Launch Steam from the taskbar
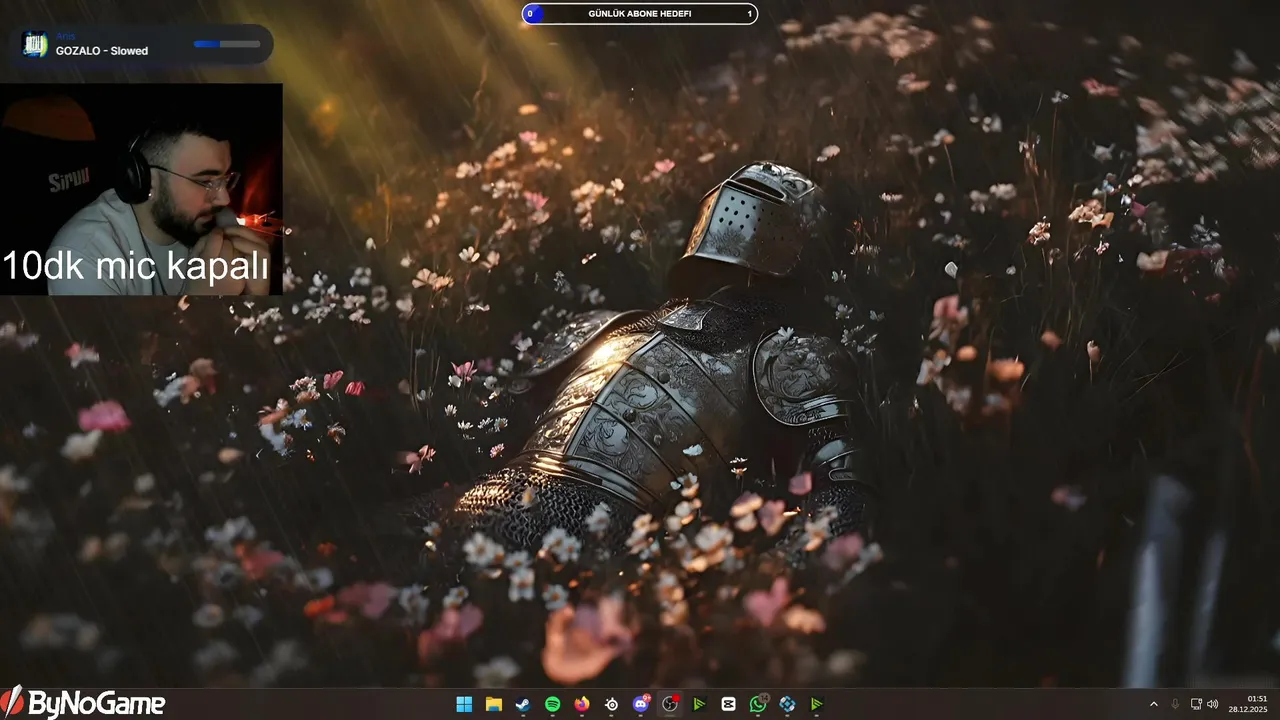The image size is (1280, 720). [x=523, y=704]
